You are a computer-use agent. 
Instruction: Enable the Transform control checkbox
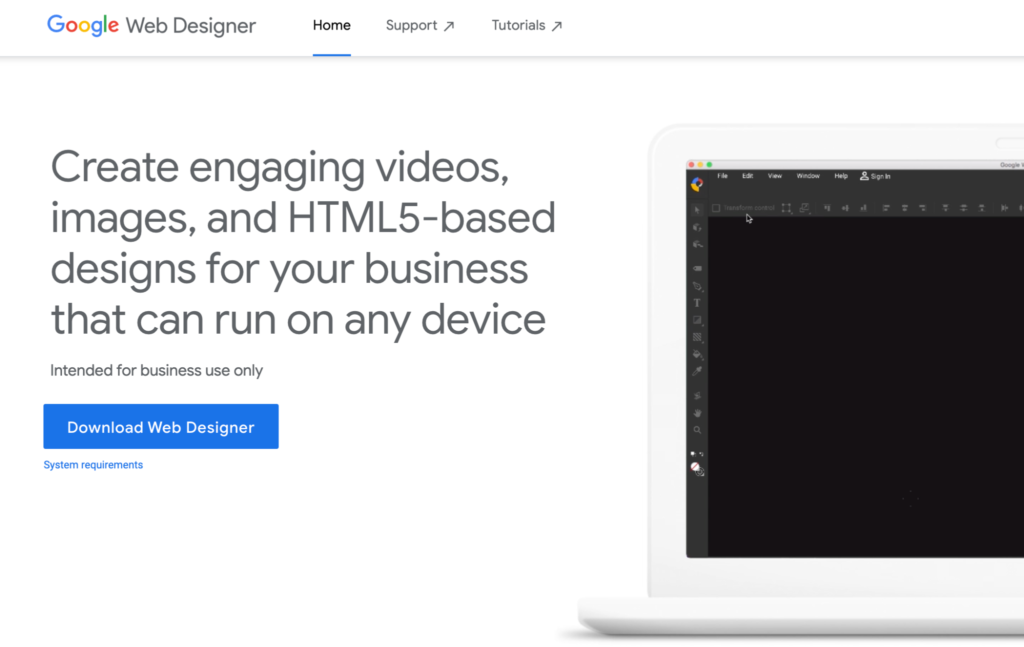[x=716, y=208]
